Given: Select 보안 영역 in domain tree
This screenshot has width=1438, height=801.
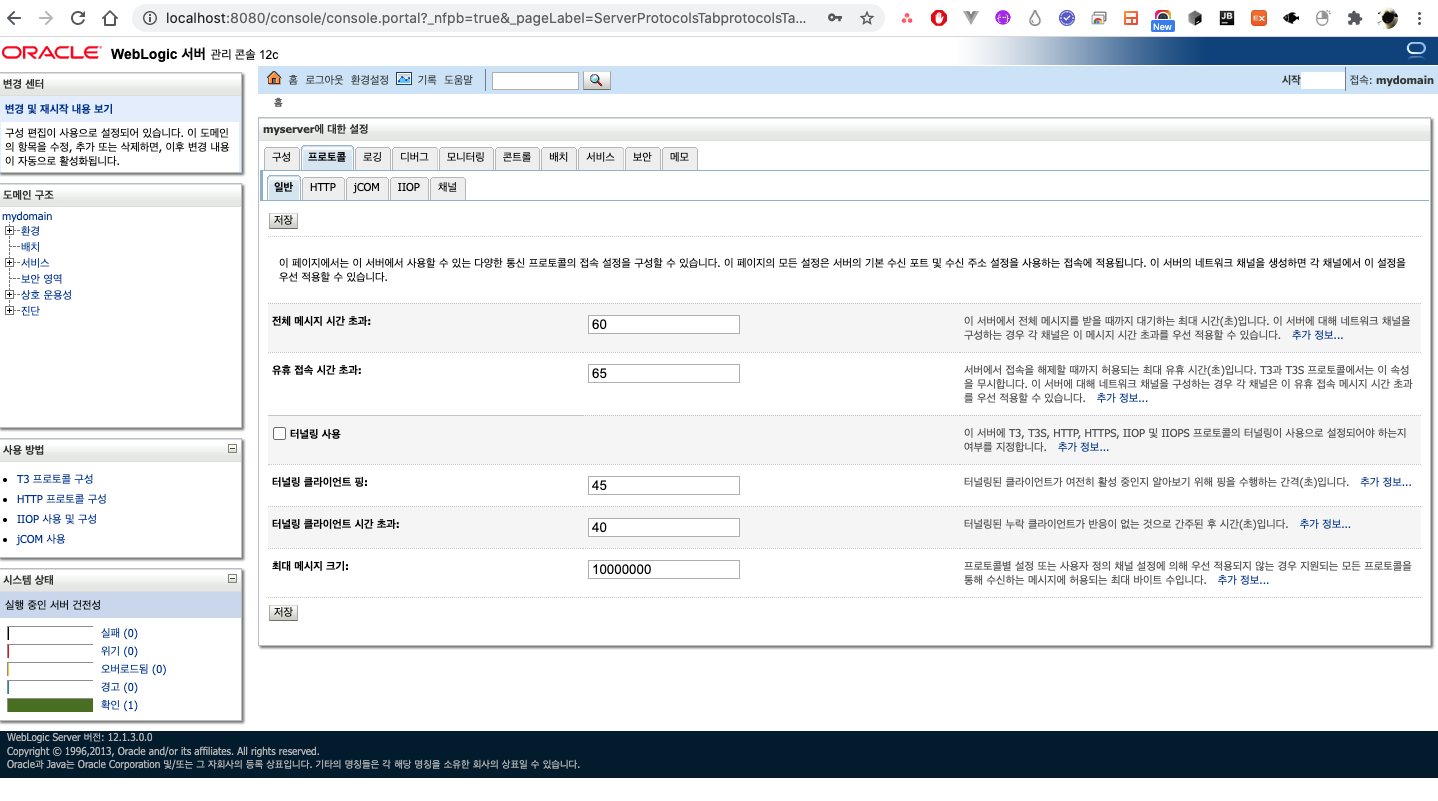Looking at the screenshot, I should click(41, 279).
